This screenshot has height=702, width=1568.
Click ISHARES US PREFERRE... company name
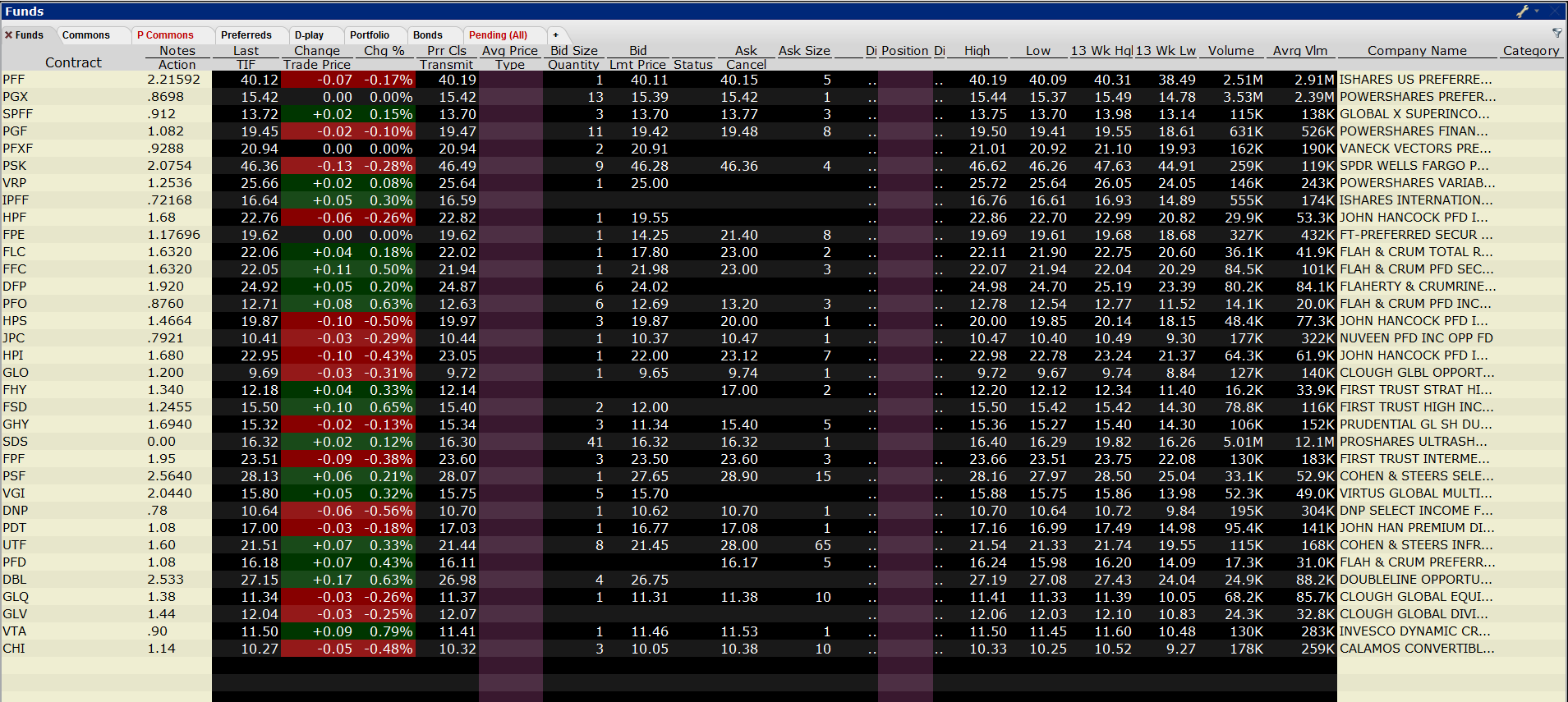click(1416, 80)
